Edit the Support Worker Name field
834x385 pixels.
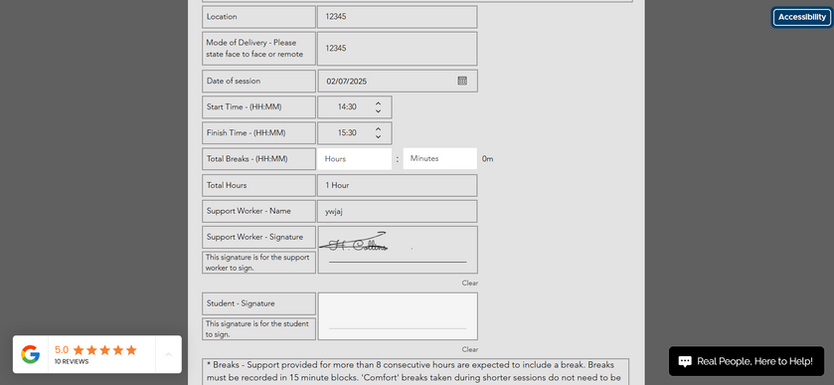(x=397, y=211)
